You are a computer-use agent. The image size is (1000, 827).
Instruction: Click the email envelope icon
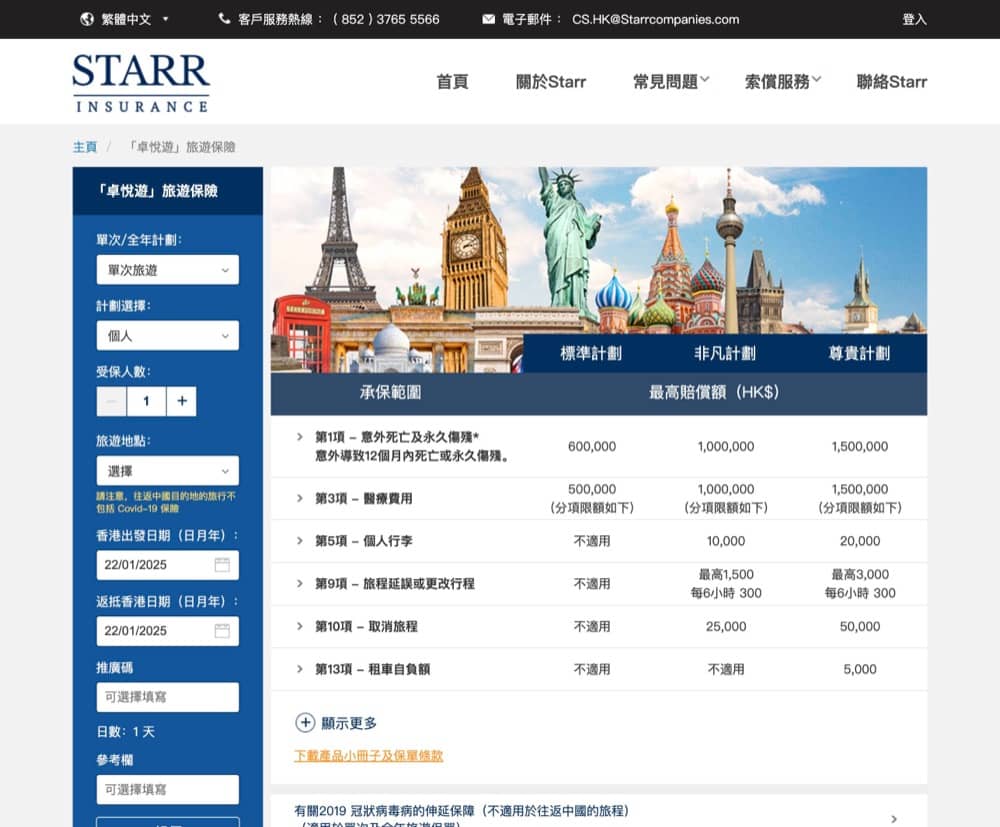[489, 19]
